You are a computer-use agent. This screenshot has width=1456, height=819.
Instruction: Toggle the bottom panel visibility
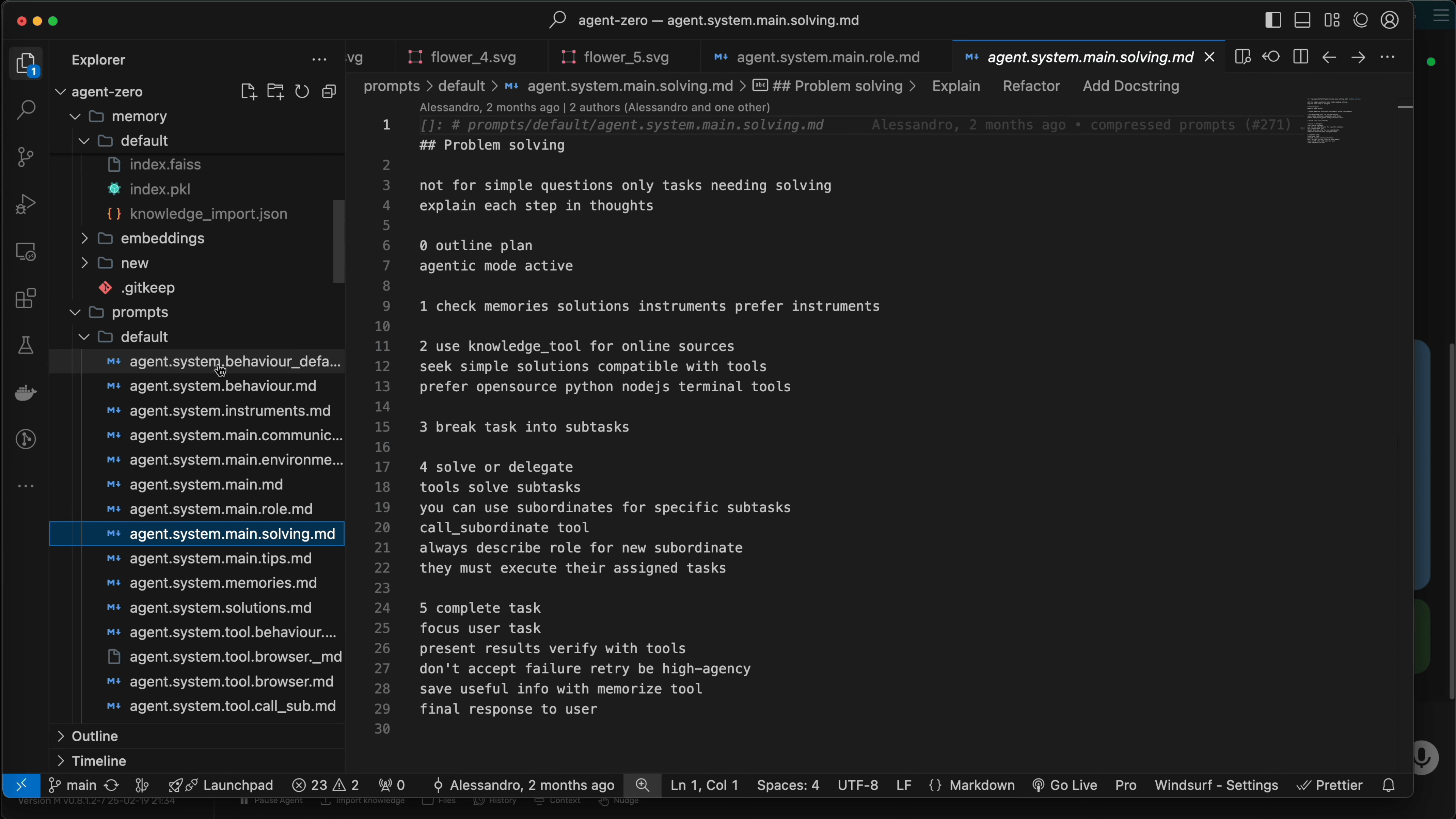[x=1302, y=20]
